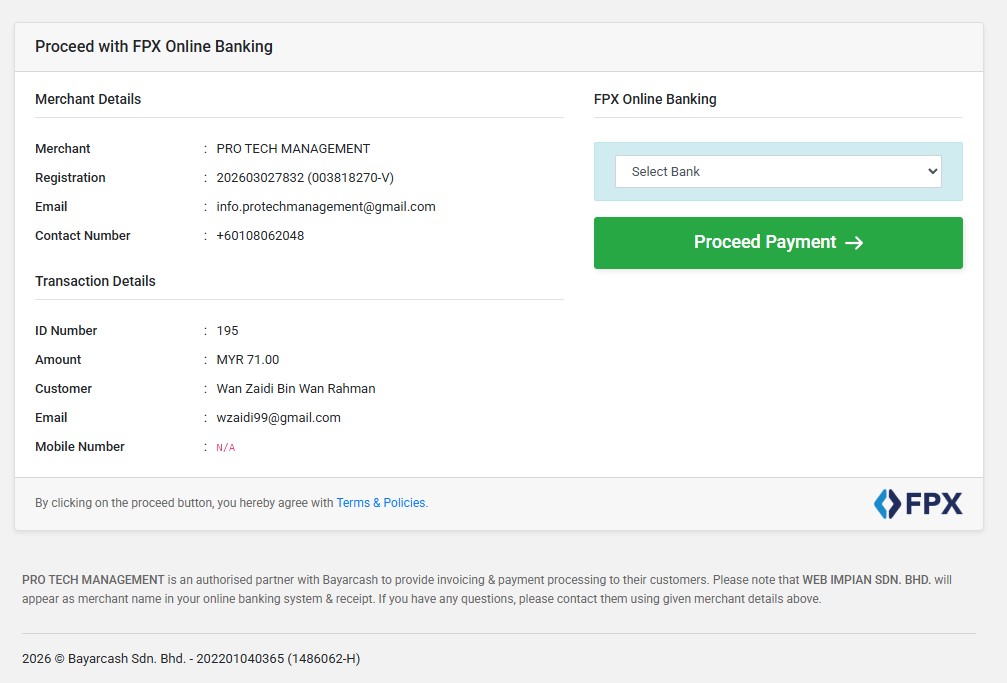Click the Amount field label
The width and height of the screenshot is (1007, 683).
58,359
